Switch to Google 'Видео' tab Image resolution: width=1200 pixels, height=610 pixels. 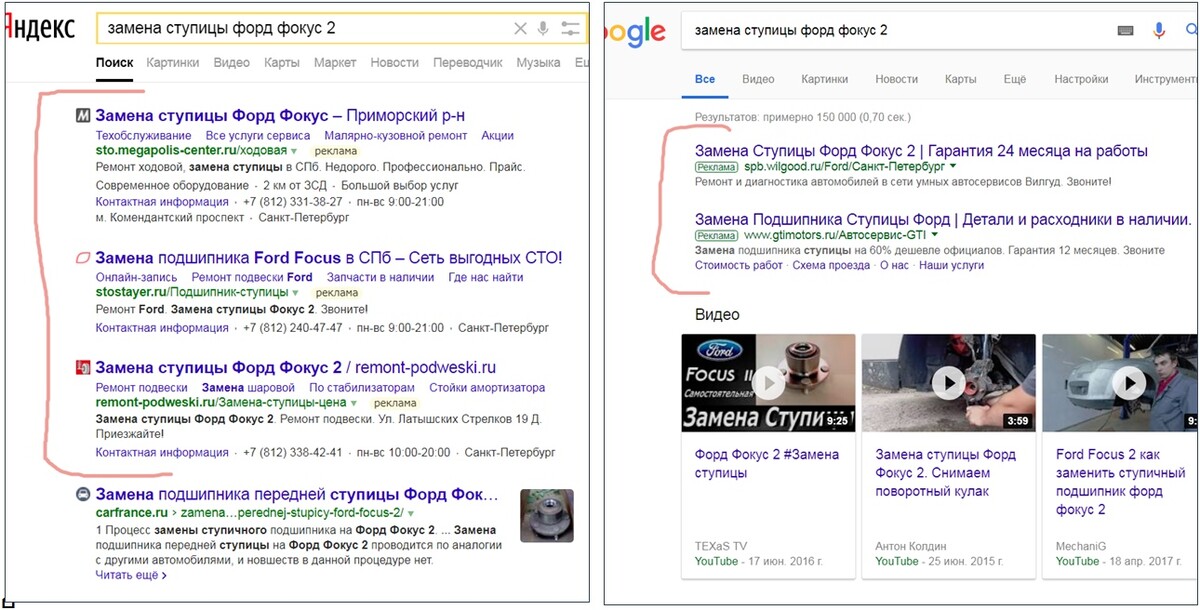pyautogui.click(x=758, y=79)
